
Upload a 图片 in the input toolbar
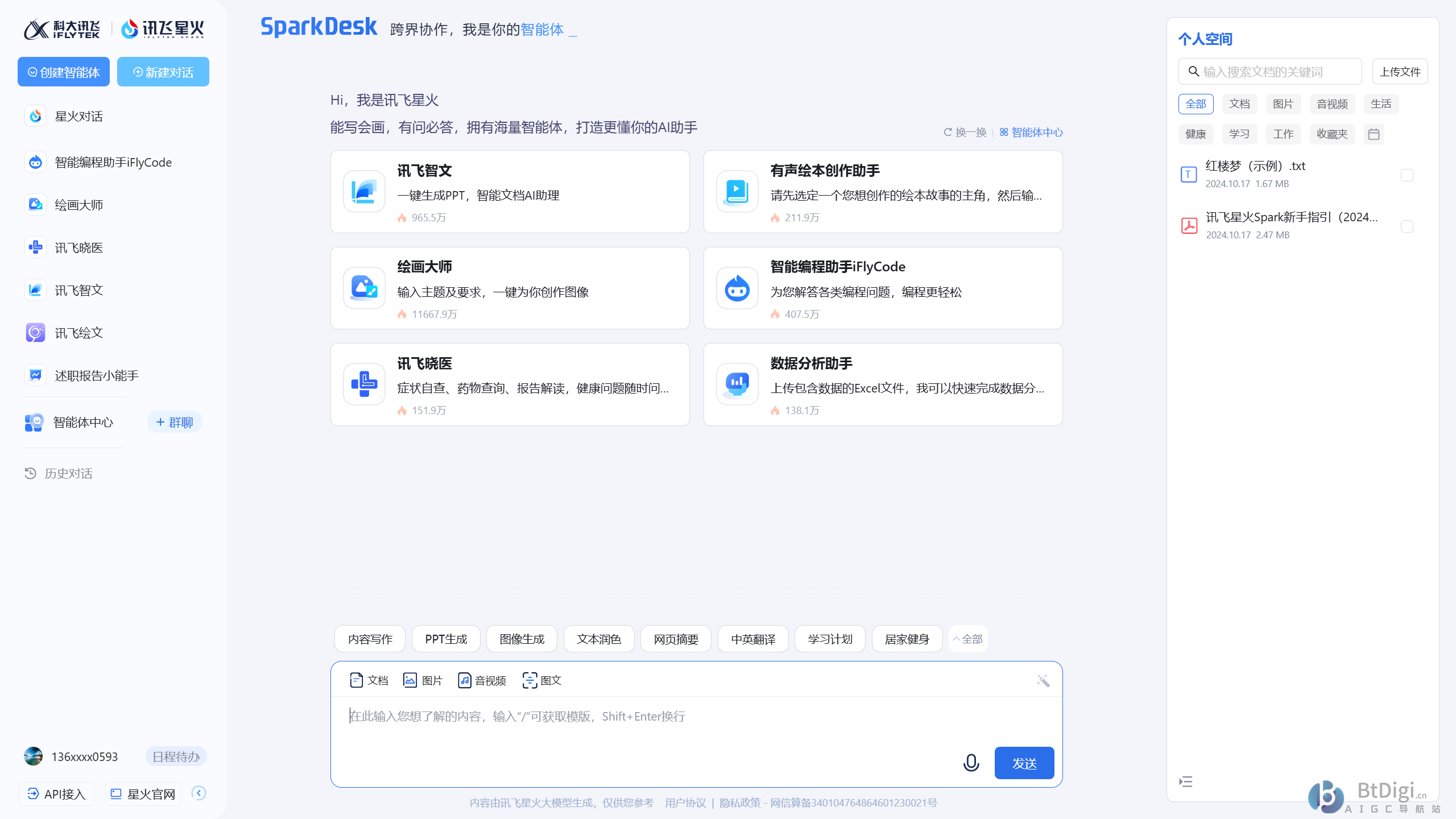point(423,680)
